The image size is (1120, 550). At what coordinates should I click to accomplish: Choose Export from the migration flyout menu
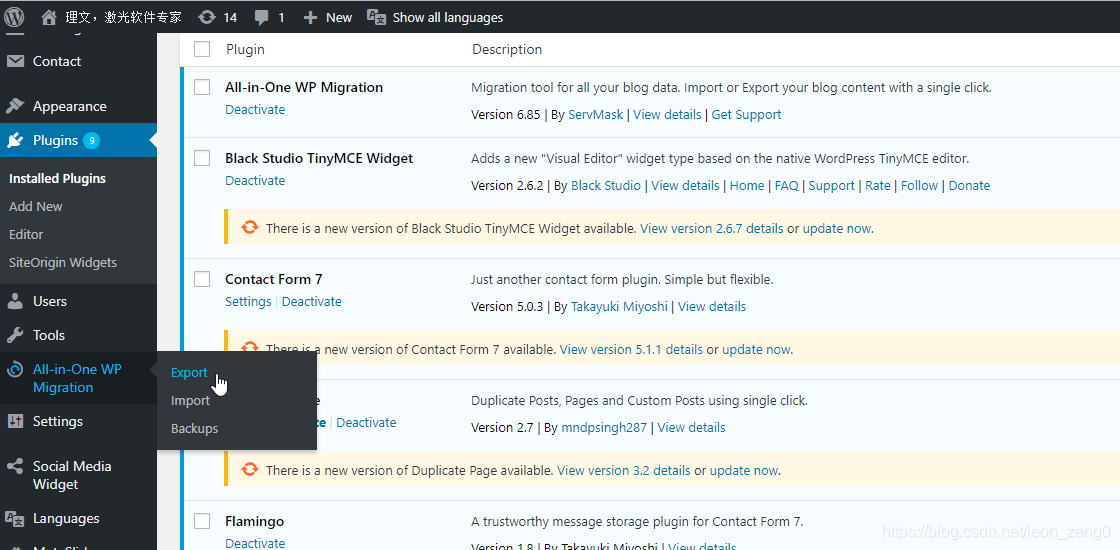[189, 372]
